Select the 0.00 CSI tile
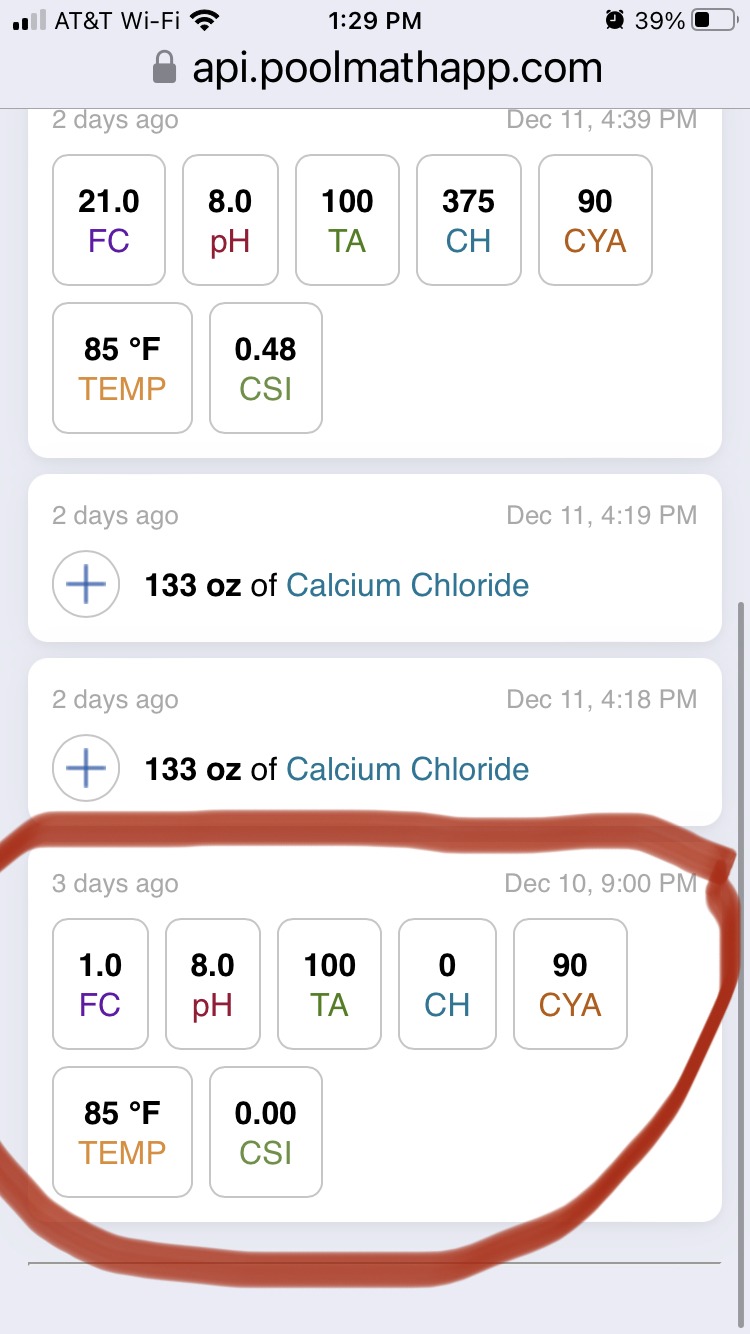Viewport: 750px width, 1334px height. coord(266,1132)
